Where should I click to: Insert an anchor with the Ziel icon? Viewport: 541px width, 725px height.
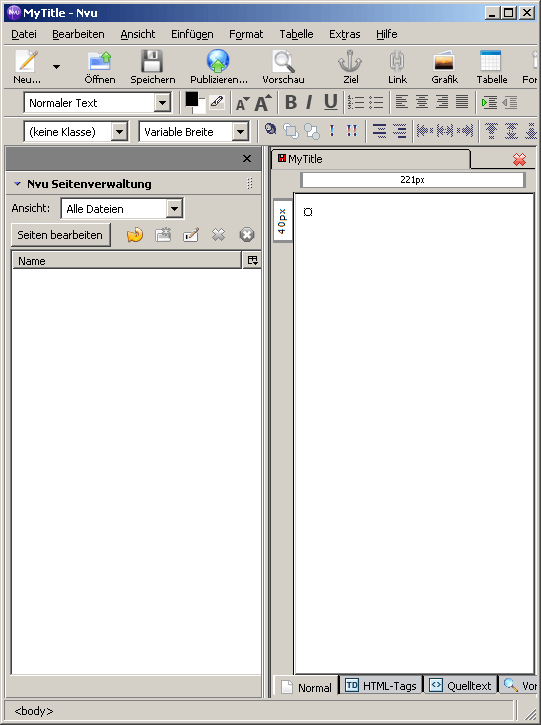[350, 61]
